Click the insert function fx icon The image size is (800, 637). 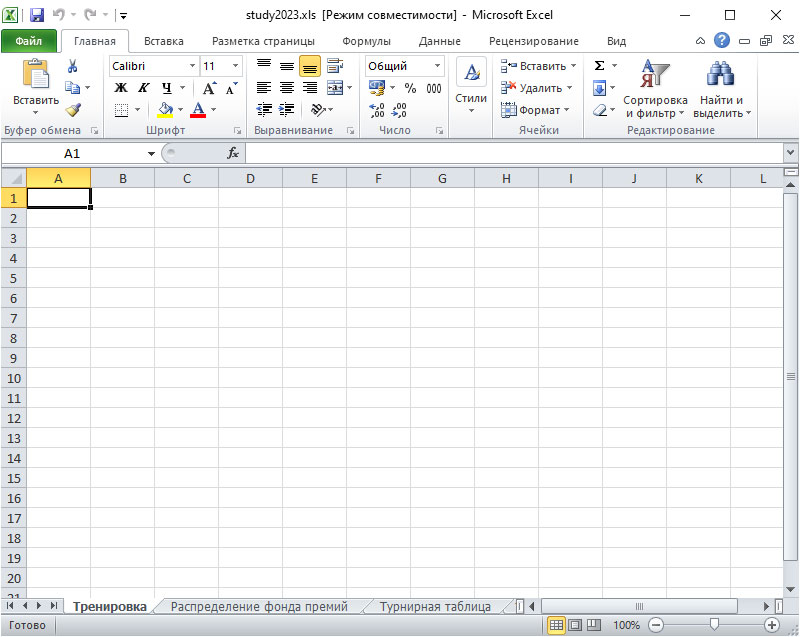click(233, 153)
